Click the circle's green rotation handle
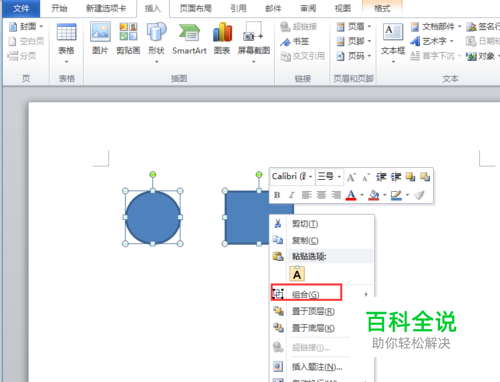Image resolution: width=500 pixels, height=382 pixels. pyautogui.click(x=153, y=174)
